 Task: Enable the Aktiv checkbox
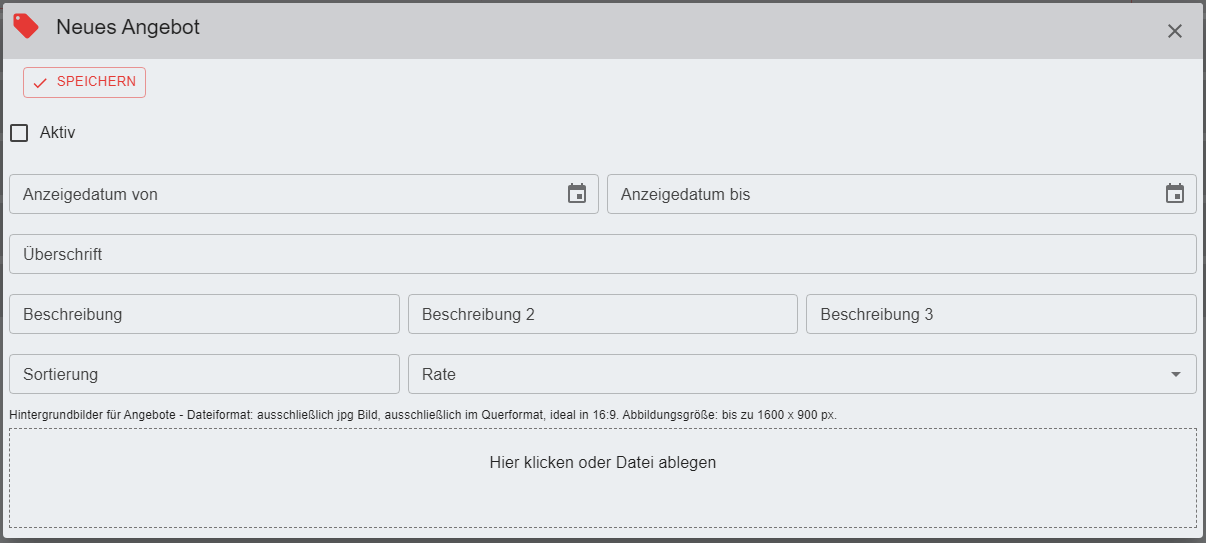point(19,133)
